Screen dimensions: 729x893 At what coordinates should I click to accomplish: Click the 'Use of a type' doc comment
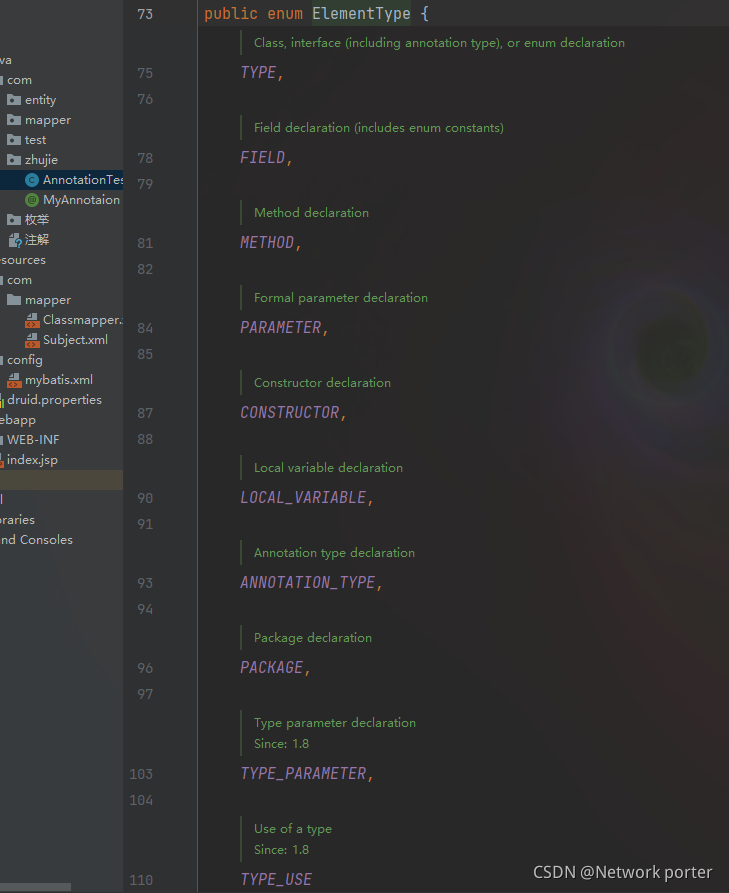click(x=293, y=829)
